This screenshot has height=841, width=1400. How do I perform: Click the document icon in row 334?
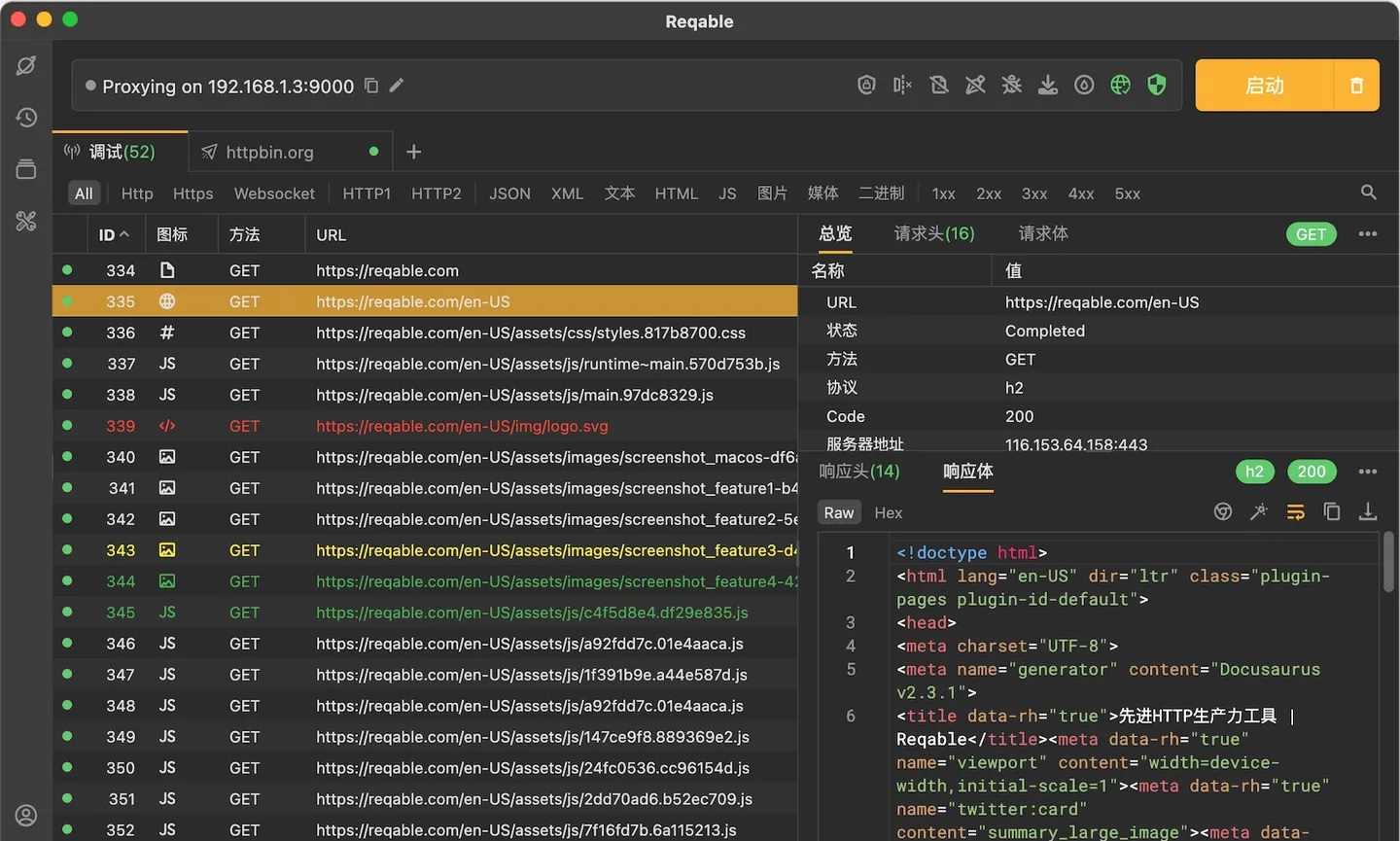(x=167, y=270)
